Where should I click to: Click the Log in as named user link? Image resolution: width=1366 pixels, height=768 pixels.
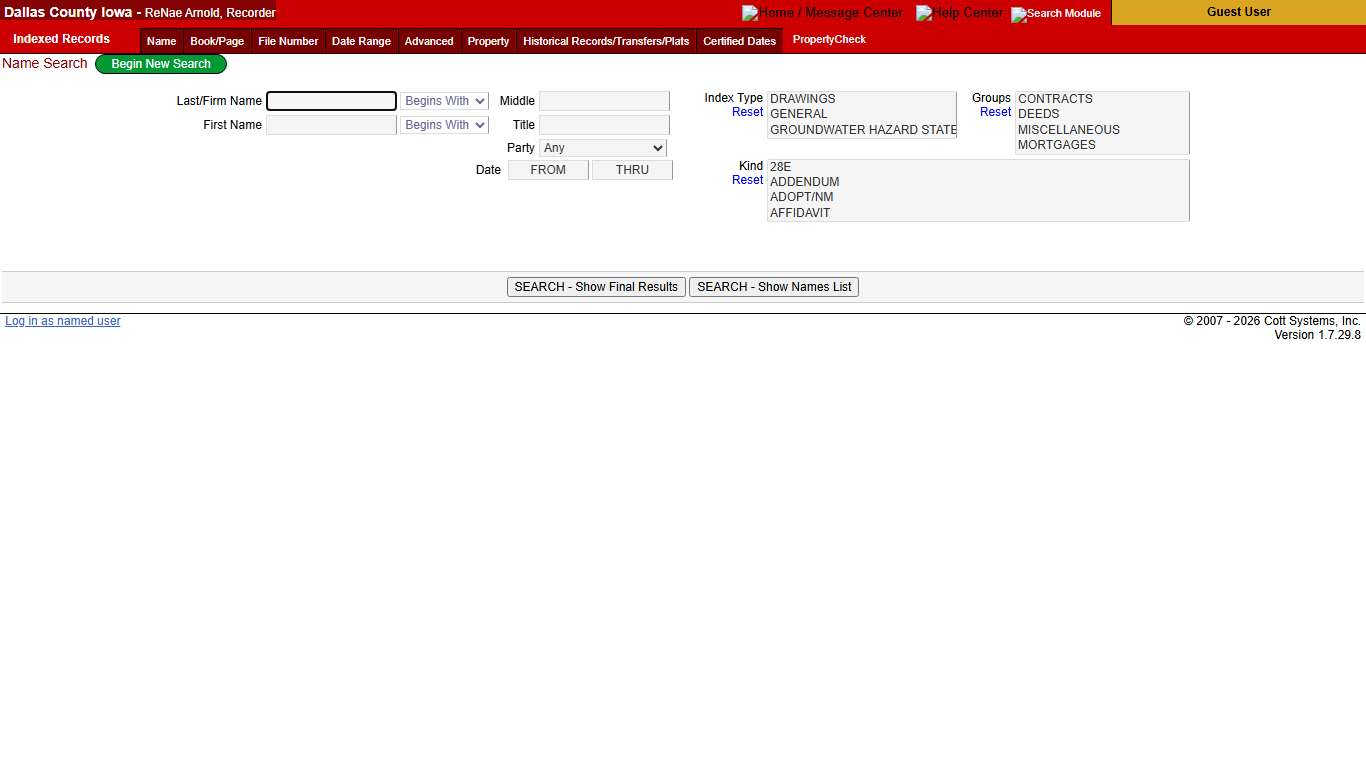(62, 320)
